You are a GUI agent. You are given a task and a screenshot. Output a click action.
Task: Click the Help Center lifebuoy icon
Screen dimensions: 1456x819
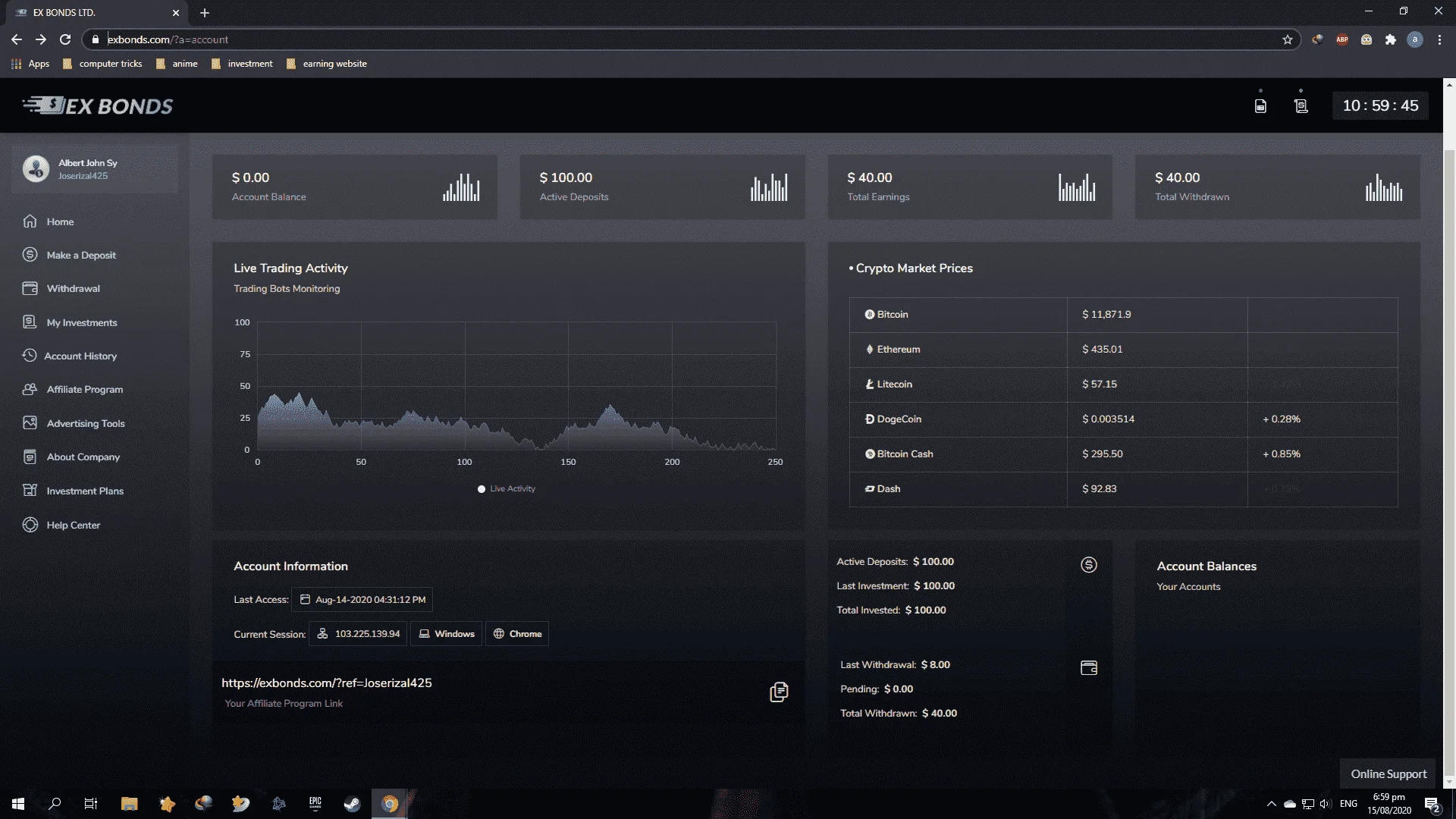[30, 525]
